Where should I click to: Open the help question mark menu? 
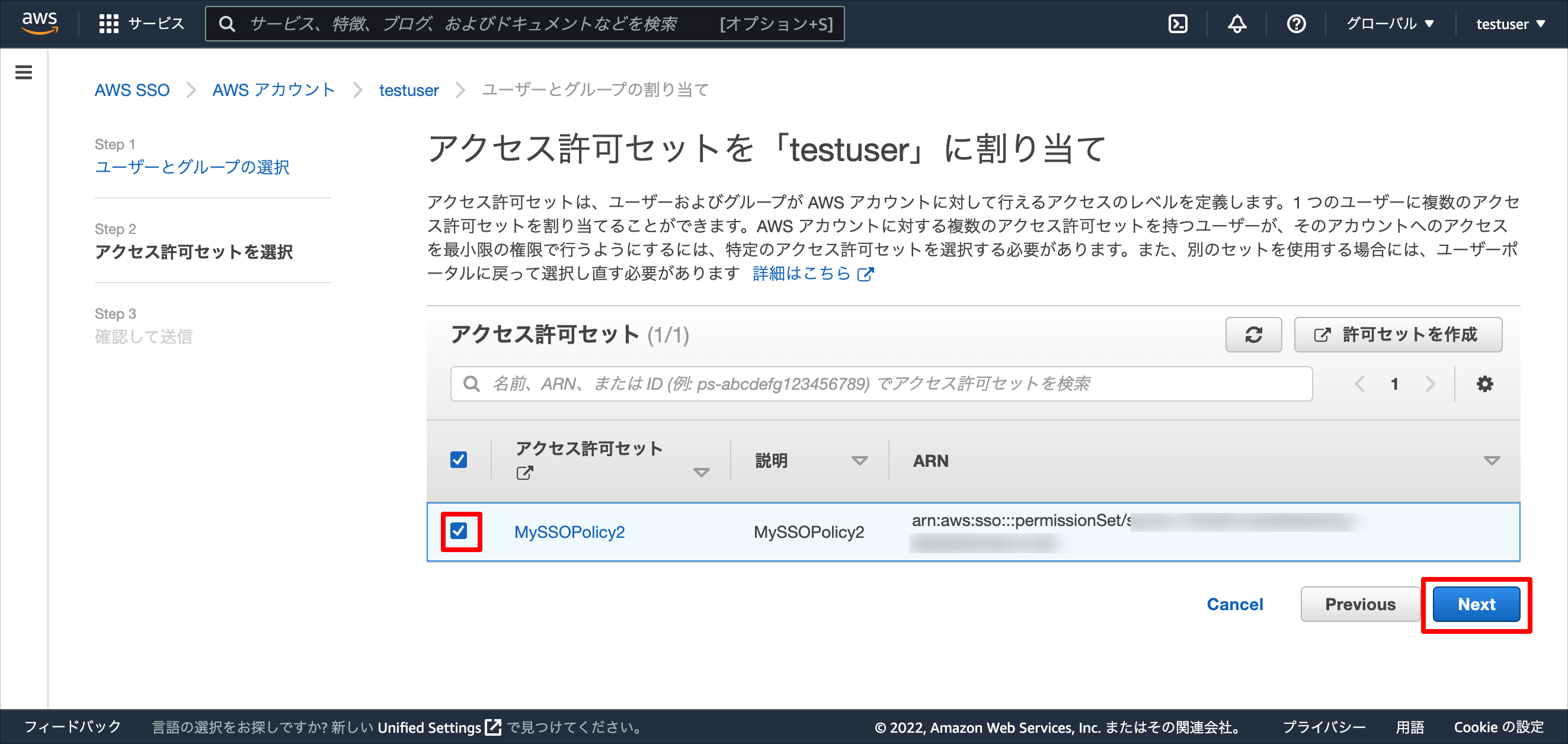1296,24
